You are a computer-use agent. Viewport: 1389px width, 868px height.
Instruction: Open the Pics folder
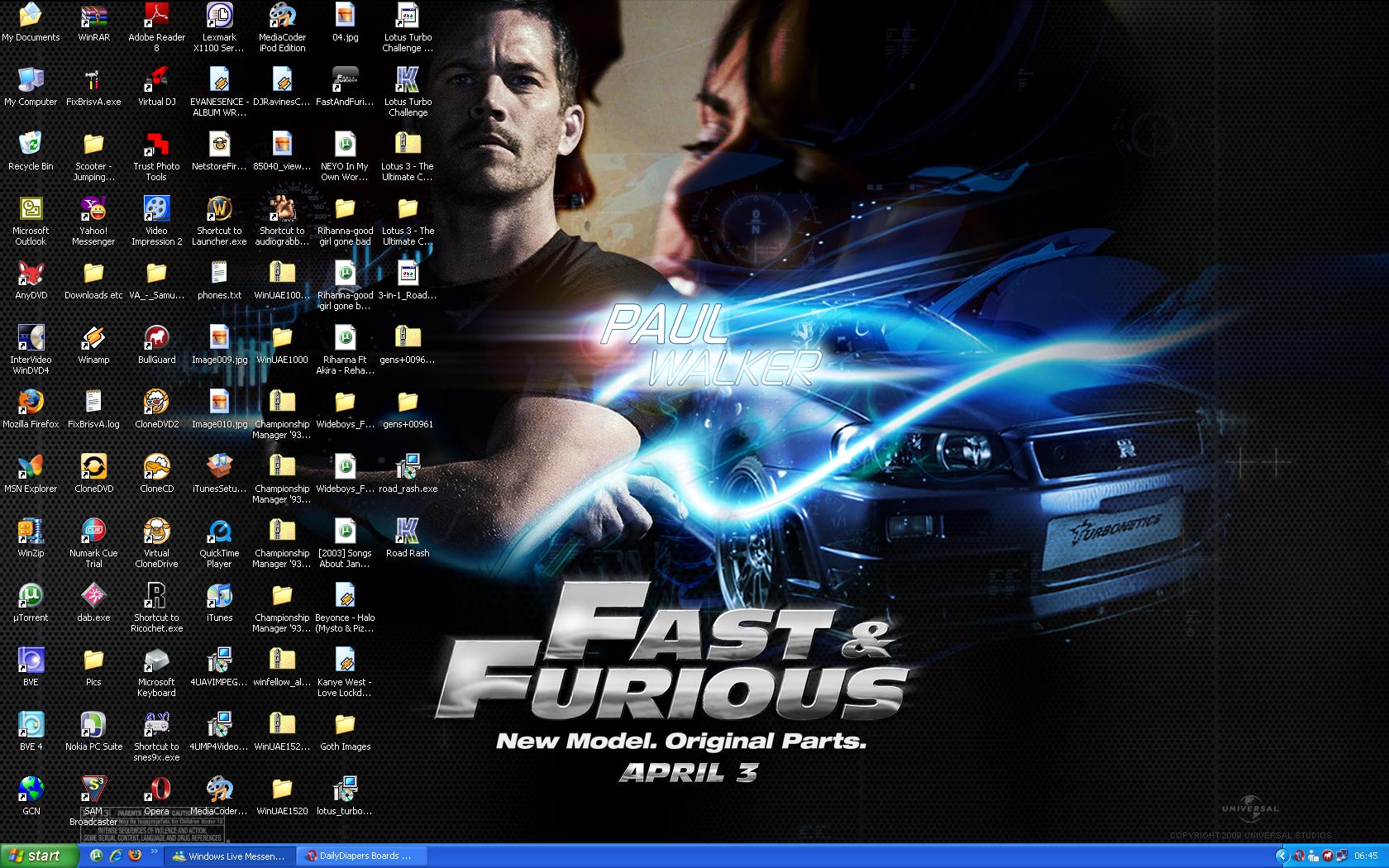tap(93, 668)
